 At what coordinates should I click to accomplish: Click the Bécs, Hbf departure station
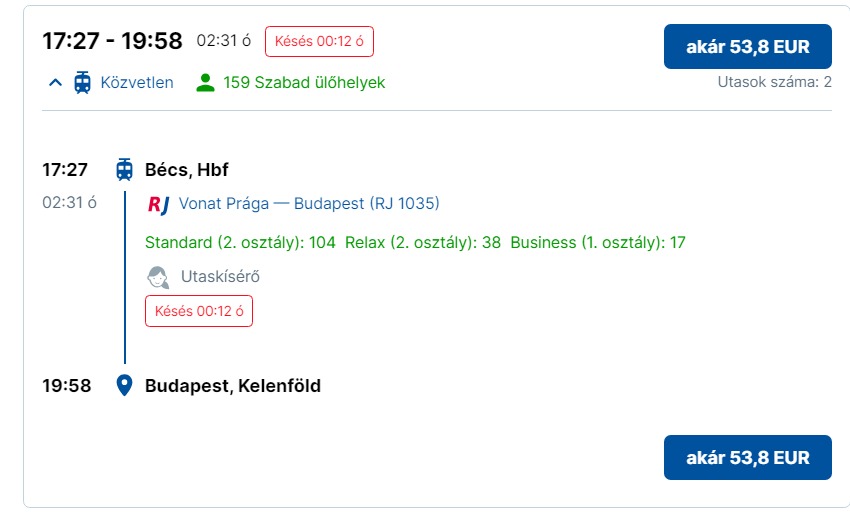point(187,169)
